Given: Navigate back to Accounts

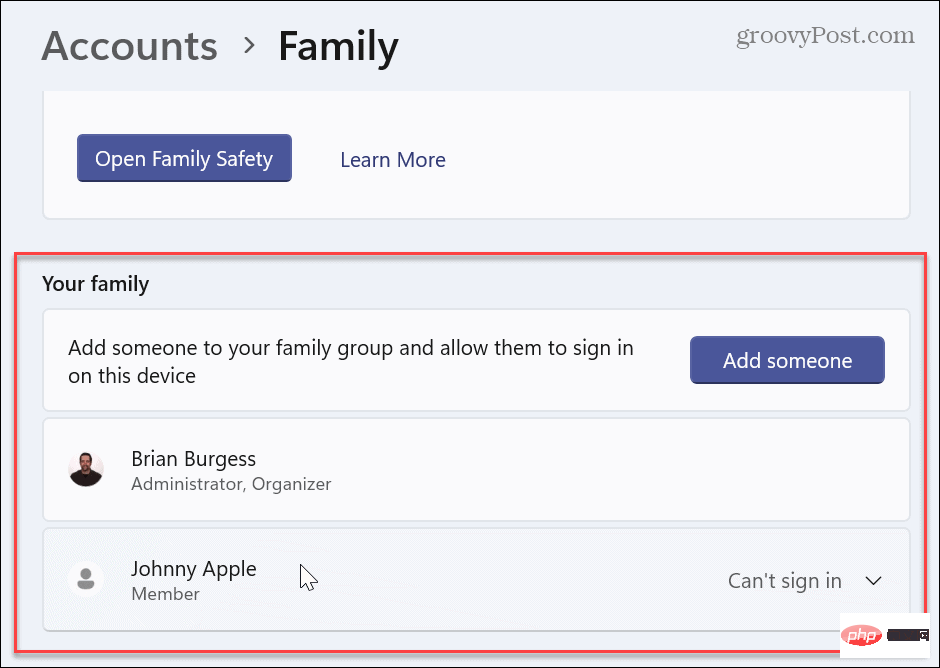Looking at the screenshot, I should click(129, 46).
